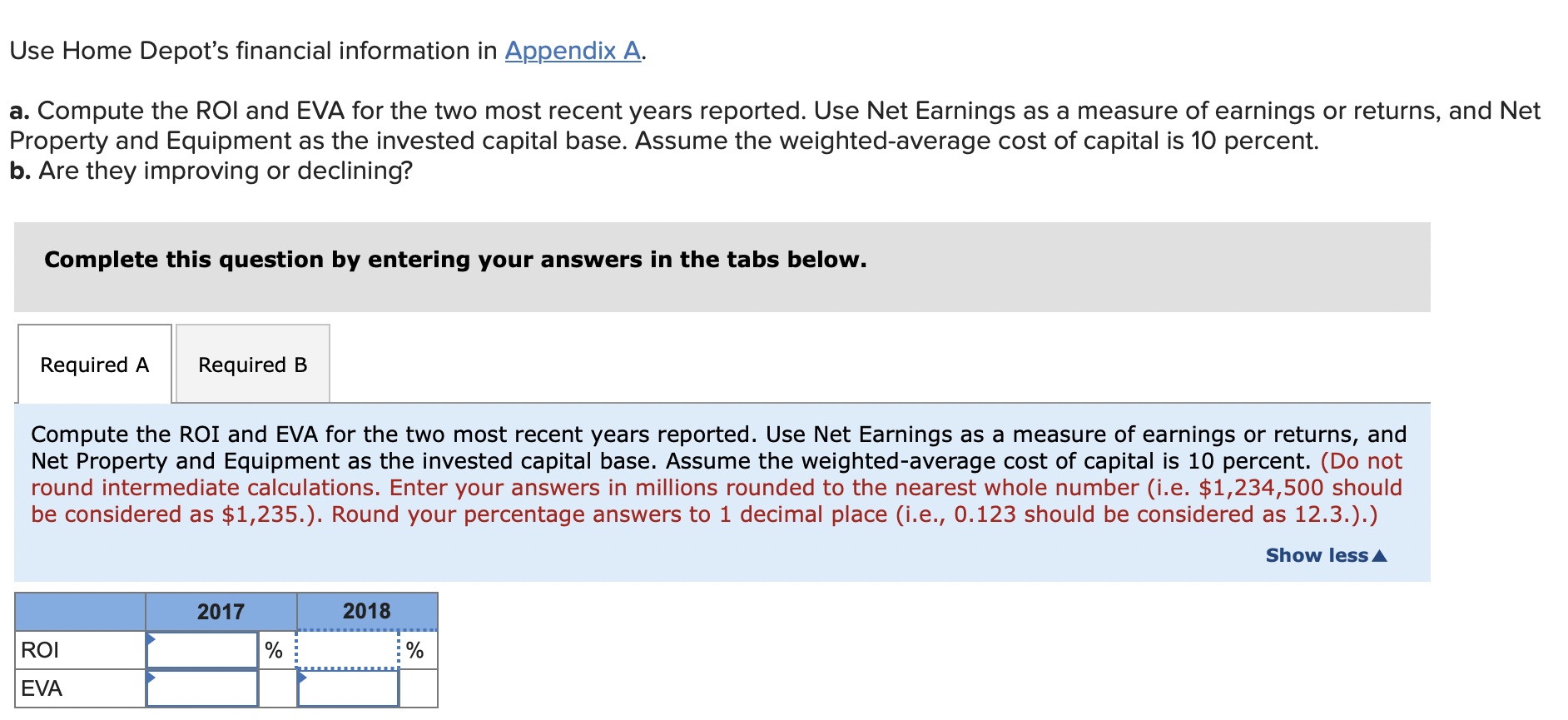Select the 2017 column header
The height and width of the screenshot is (720, 1568).
[220, 611]
